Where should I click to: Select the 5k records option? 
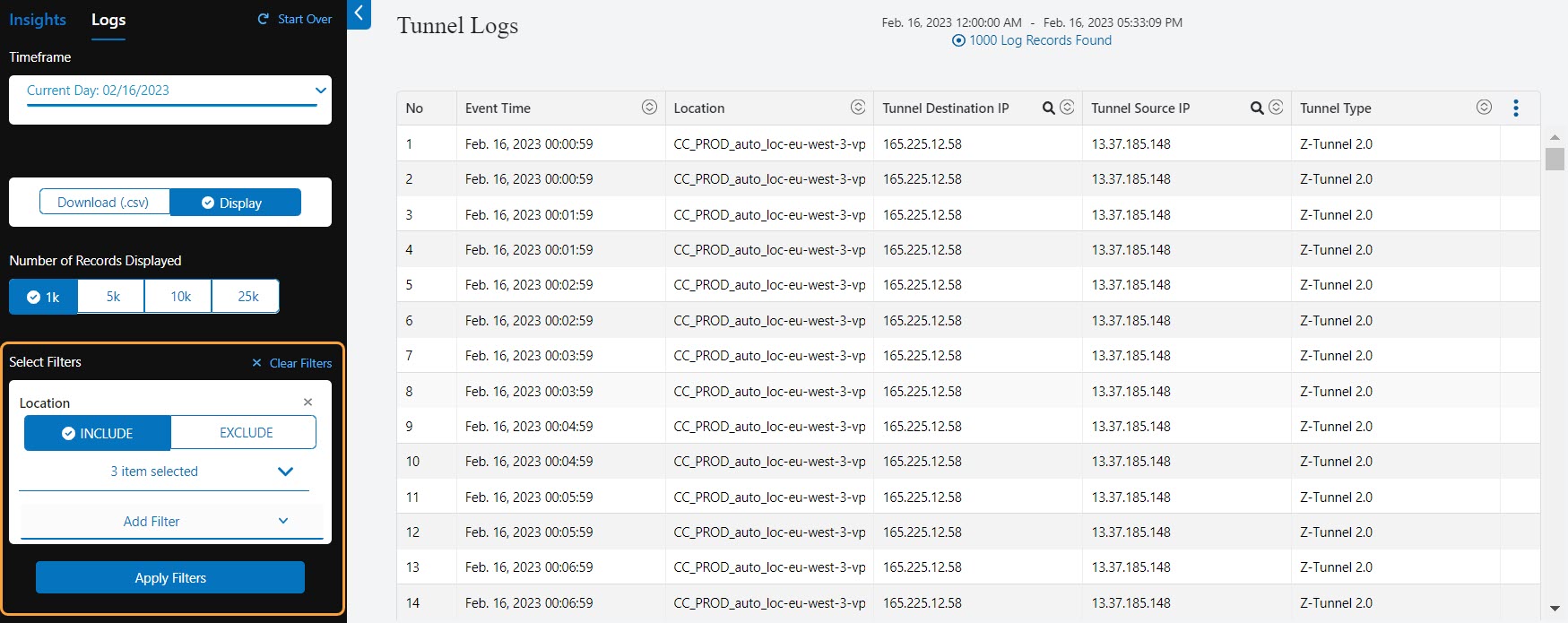pos(112,297)
